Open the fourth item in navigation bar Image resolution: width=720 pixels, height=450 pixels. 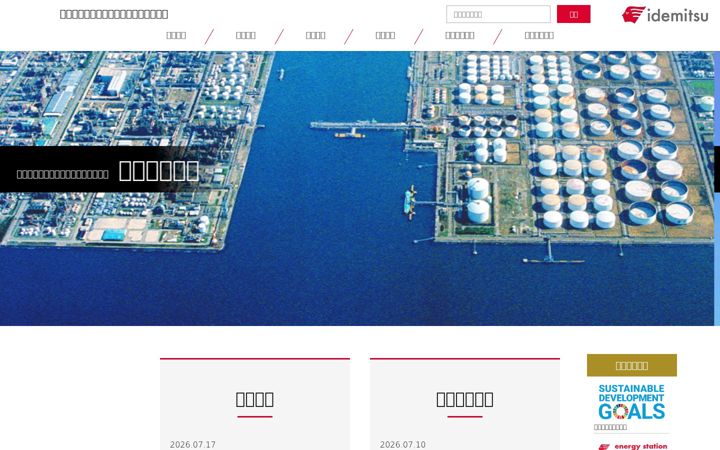[x=385, y=35]
